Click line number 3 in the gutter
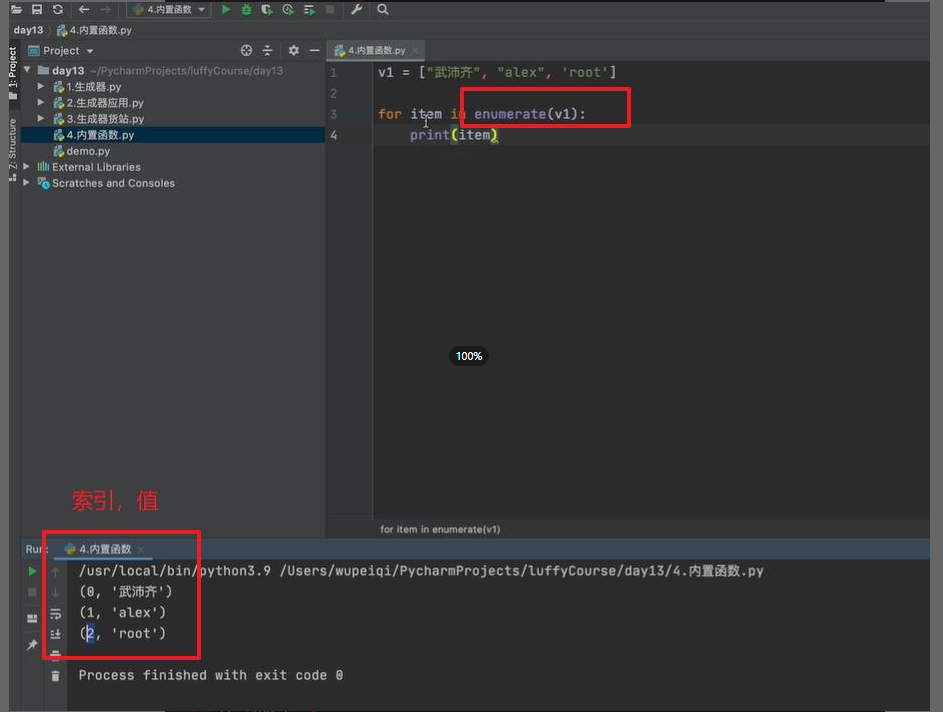Viewport: 943px width, 712px height. [x=333, y=114]
